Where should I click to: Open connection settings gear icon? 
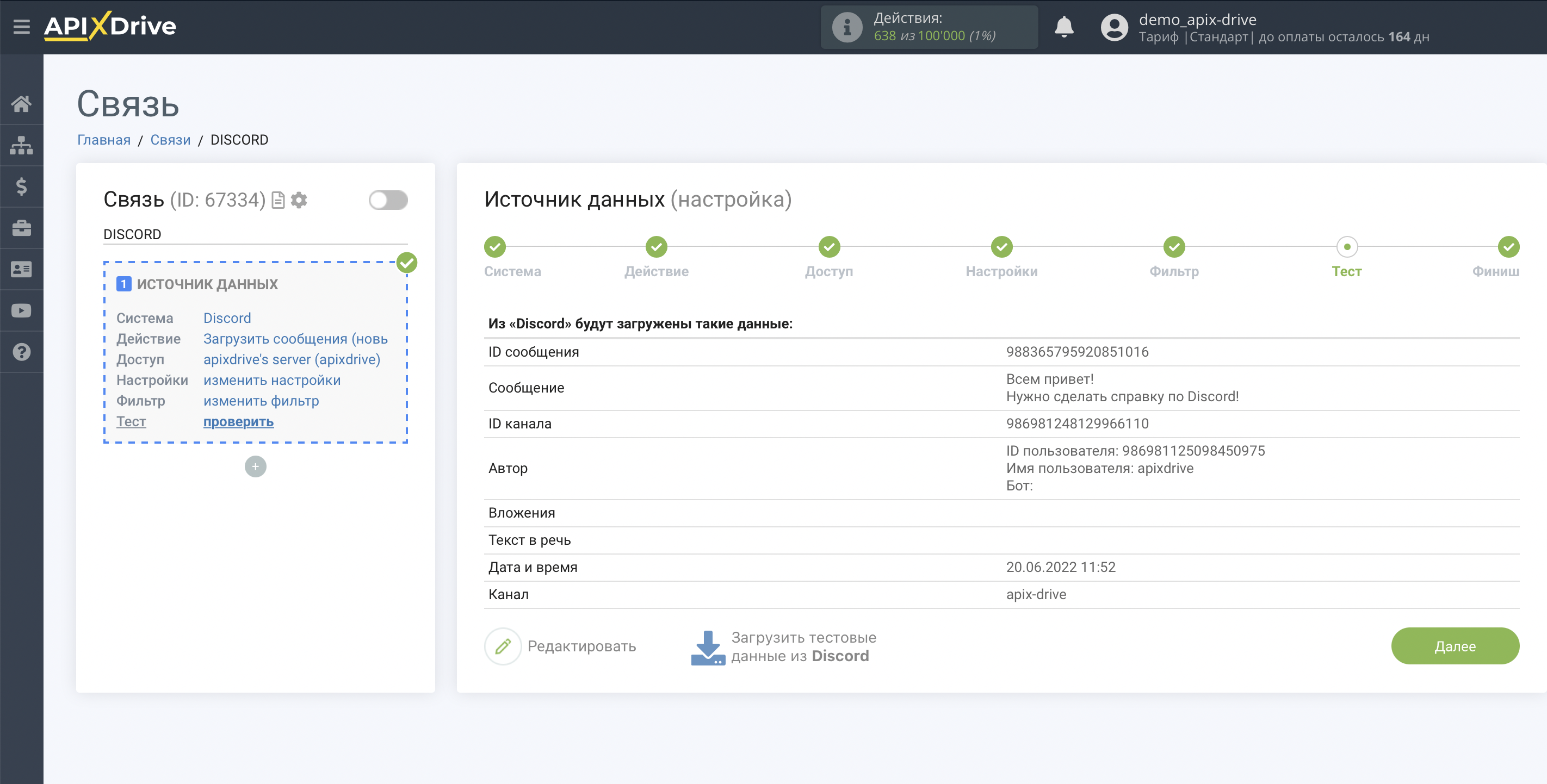pos(299,200)
